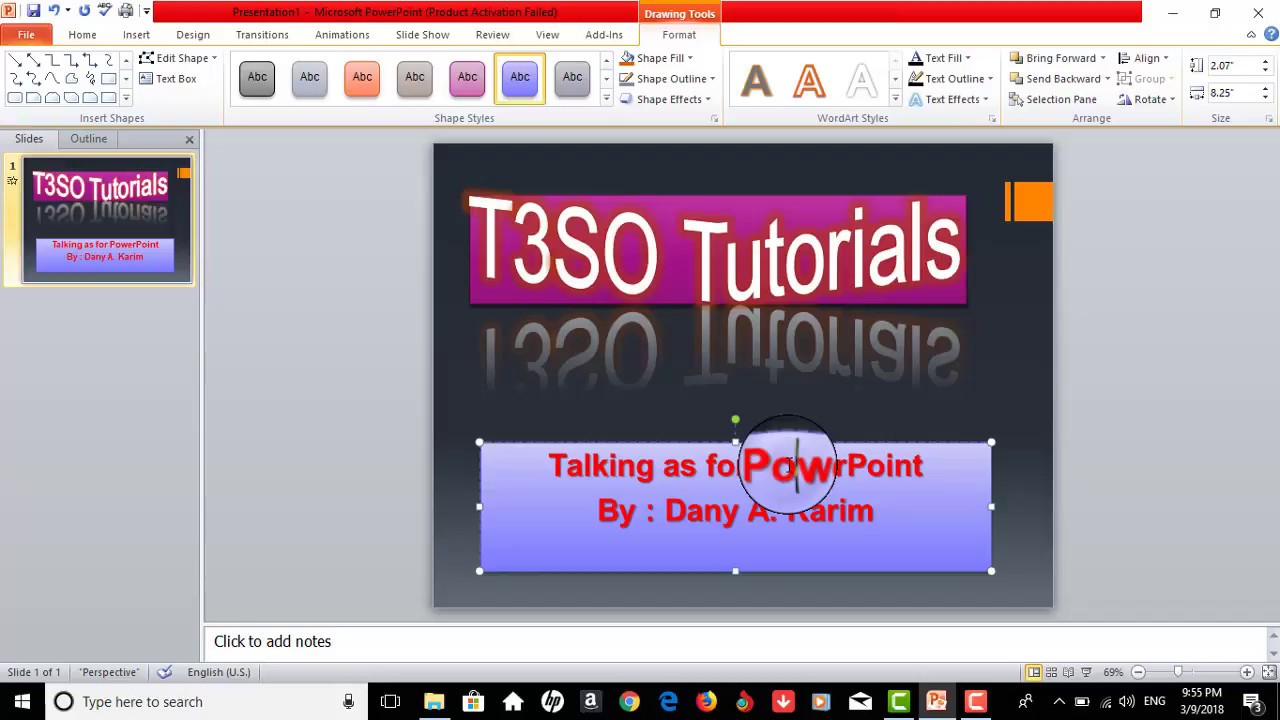
Task: Go to the Design tab
Action: pos(193,34)
